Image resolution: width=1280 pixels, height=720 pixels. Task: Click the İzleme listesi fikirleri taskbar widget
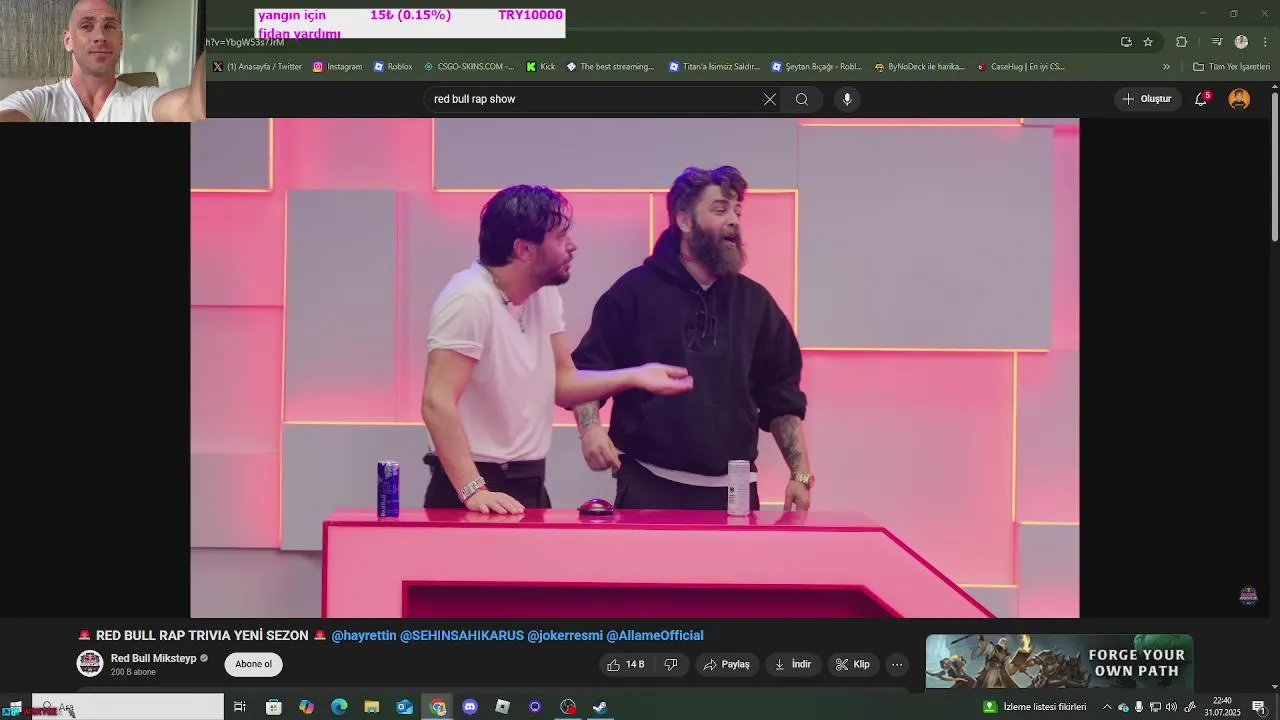[x=1035, y=707]
